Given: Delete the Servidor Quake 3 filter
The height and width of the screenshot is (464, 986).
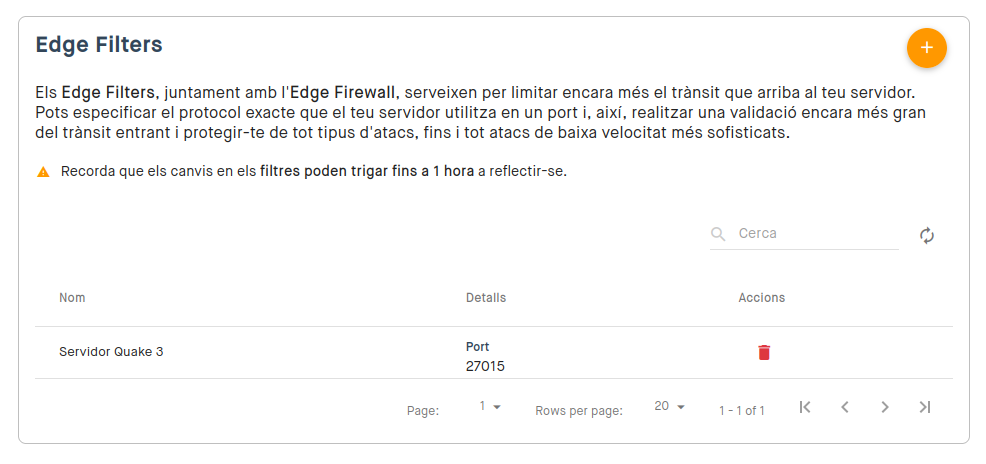Looking at the screenshot, I should [764, 352].
